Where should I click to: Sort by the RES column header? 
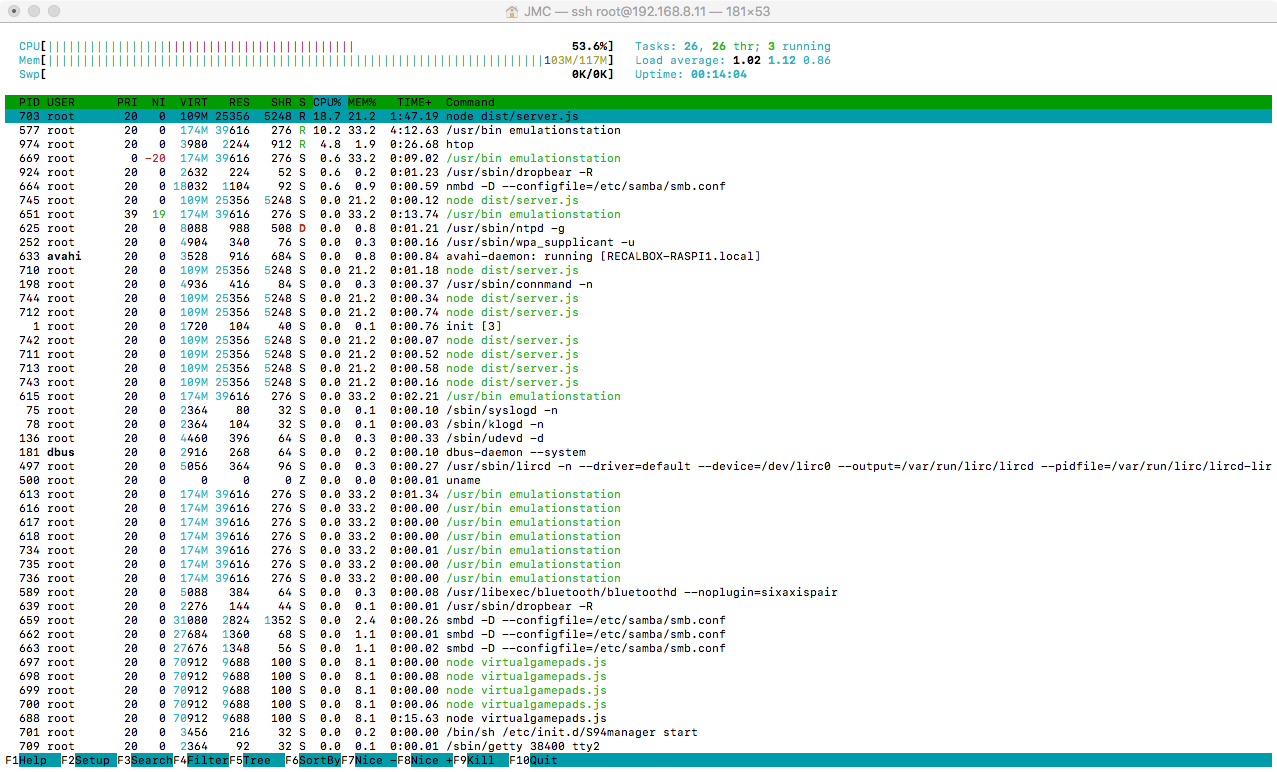click(x=239, y=102)
